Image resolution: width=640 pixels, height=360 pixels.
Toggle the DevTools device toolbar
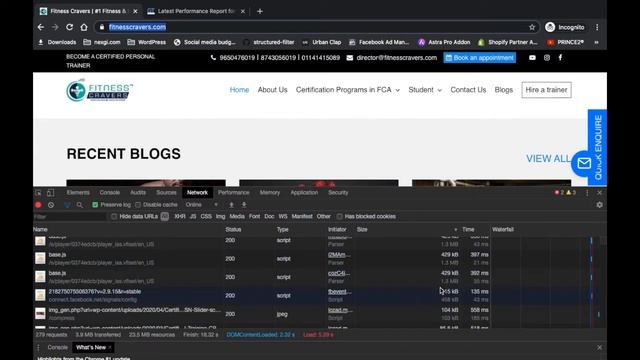coord(51,193)
